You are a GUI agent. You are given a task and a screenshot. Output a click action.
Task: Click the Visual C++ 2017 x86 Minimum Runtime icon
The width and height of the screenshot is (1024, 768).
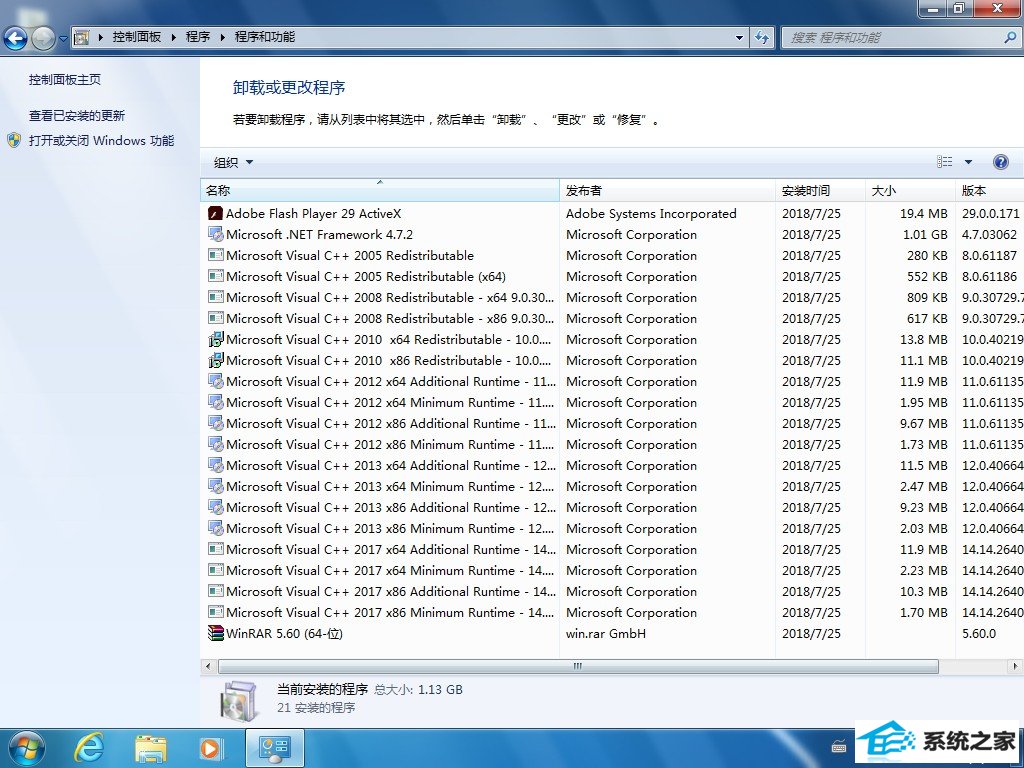coord(216,613)
